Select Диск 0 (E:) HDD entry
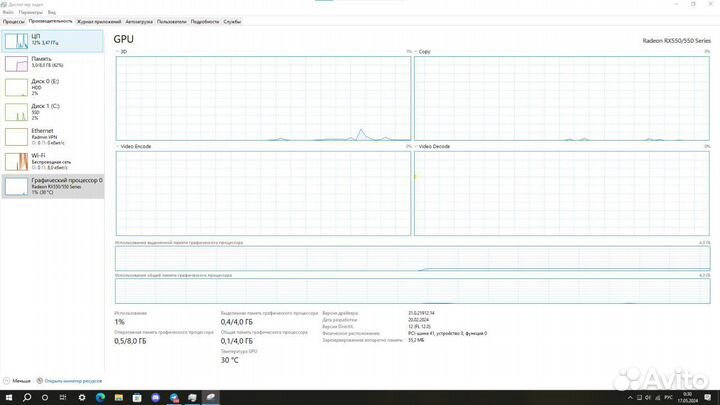The height and width of the screenshot is (405, 720). point(52,88)
